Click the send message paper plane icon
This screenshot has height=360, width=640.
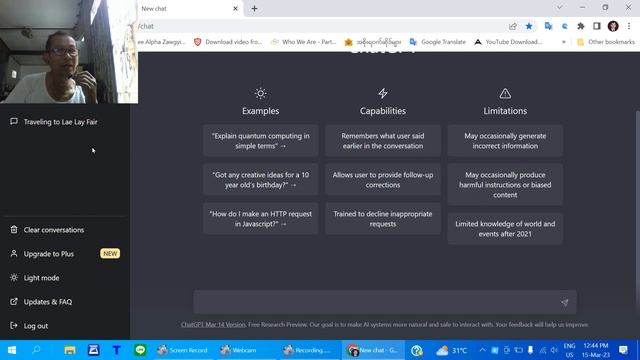click(564, 302)
